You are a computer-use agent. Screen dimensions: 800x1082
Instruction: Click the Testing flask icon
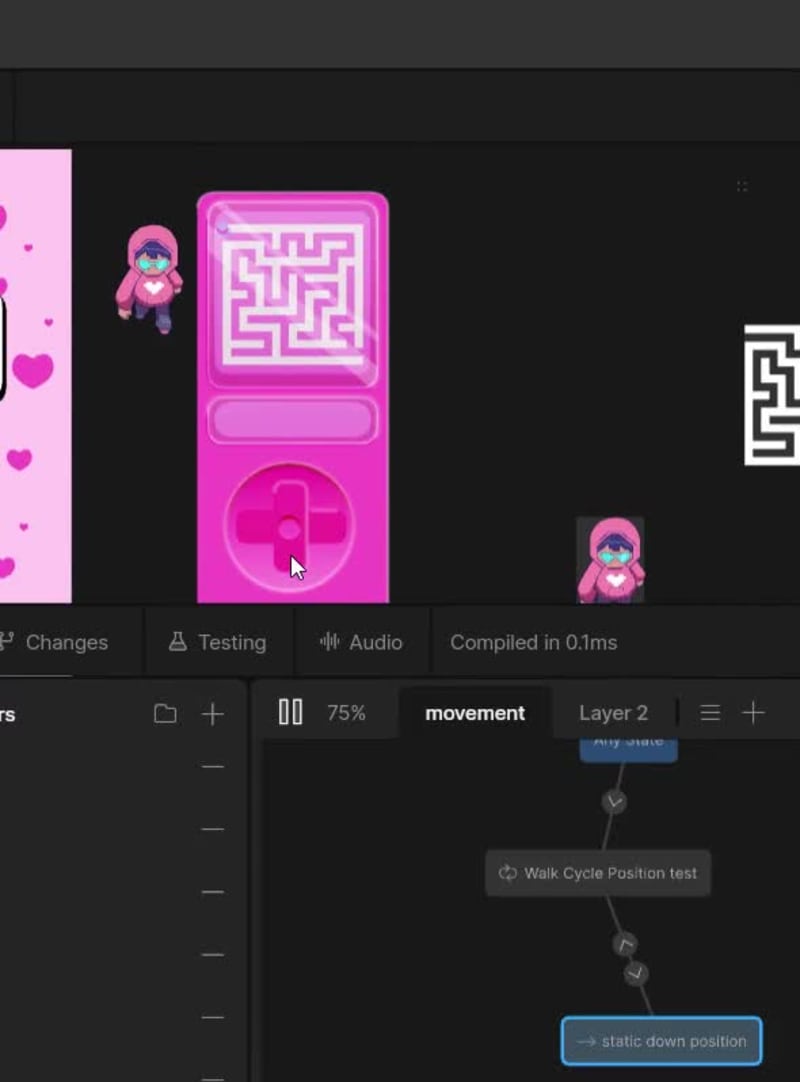pos(177,642)
